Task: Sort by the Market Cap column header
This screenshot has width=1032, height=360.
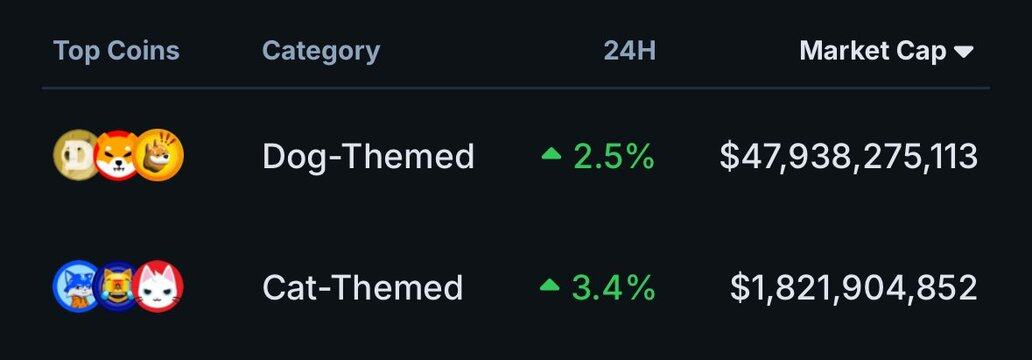Action: (872, 51)
